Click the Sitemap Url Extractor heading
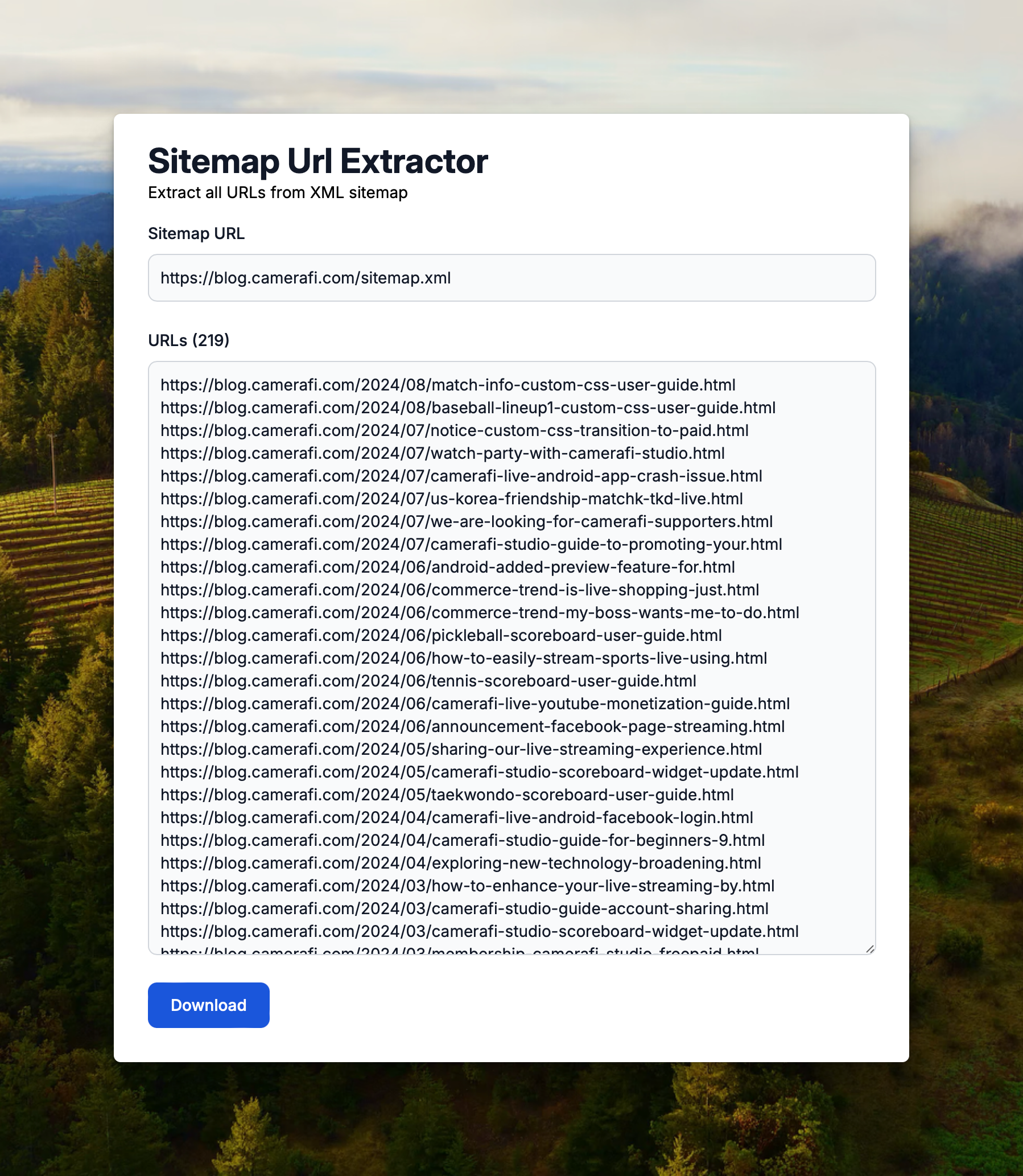This screenshot has width=1023, height=1176. pos(317,161)
